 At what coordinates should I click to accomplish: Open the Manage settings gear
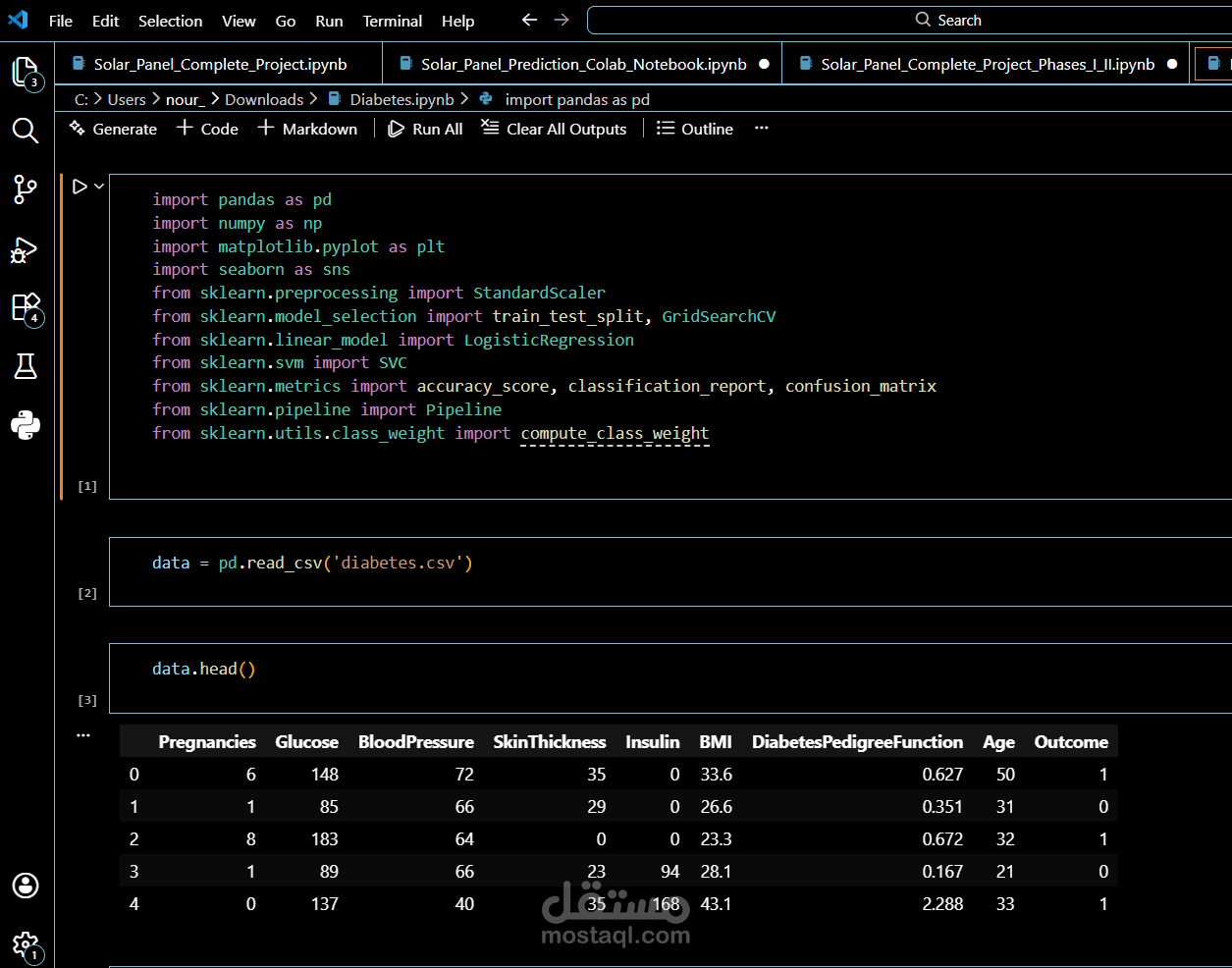pyautogui.click(x=25, y=944)
